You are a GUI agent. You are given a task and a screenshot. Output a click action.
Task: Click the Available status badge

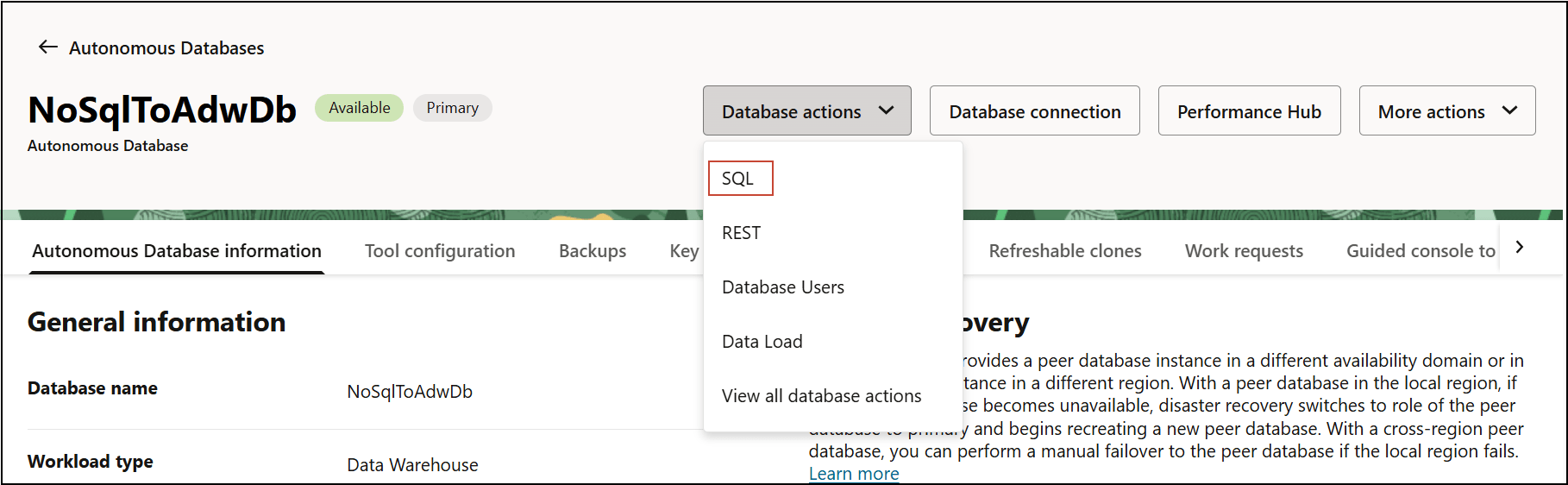359,108
